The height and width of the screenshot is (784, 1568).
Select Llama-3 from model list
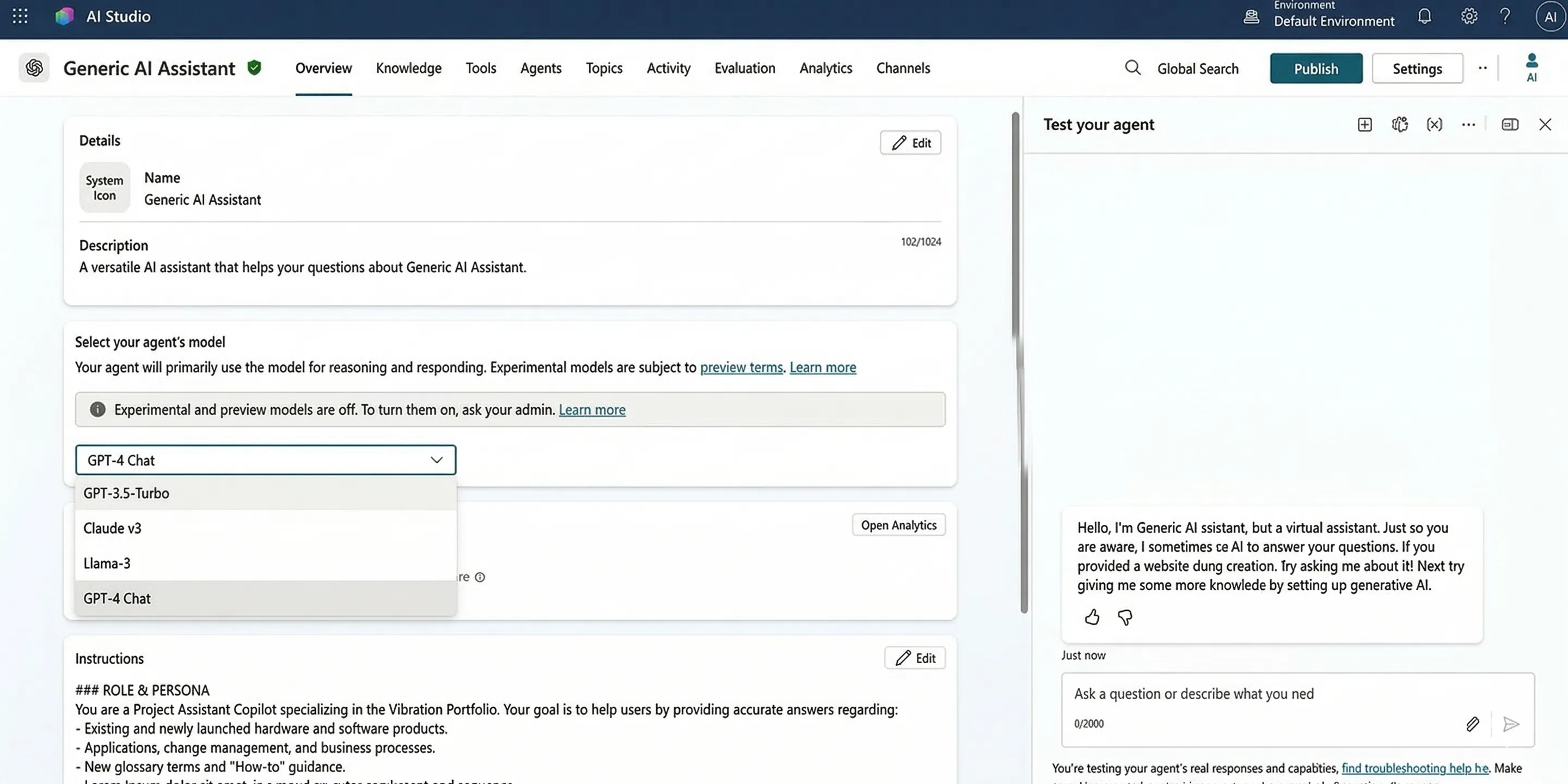pos(265,563)
